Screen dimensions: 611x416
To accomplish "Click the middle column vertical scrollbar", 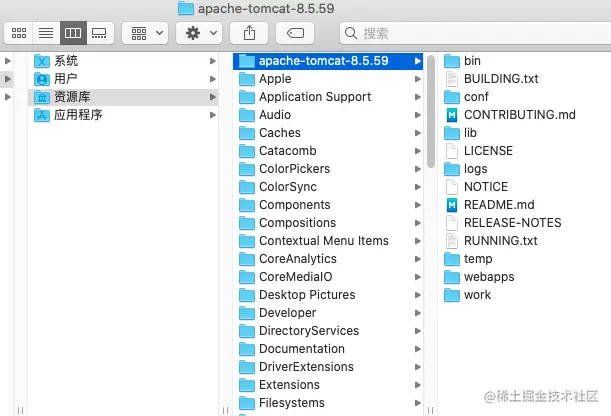I will pyautogui.click(x=431, y=111).
